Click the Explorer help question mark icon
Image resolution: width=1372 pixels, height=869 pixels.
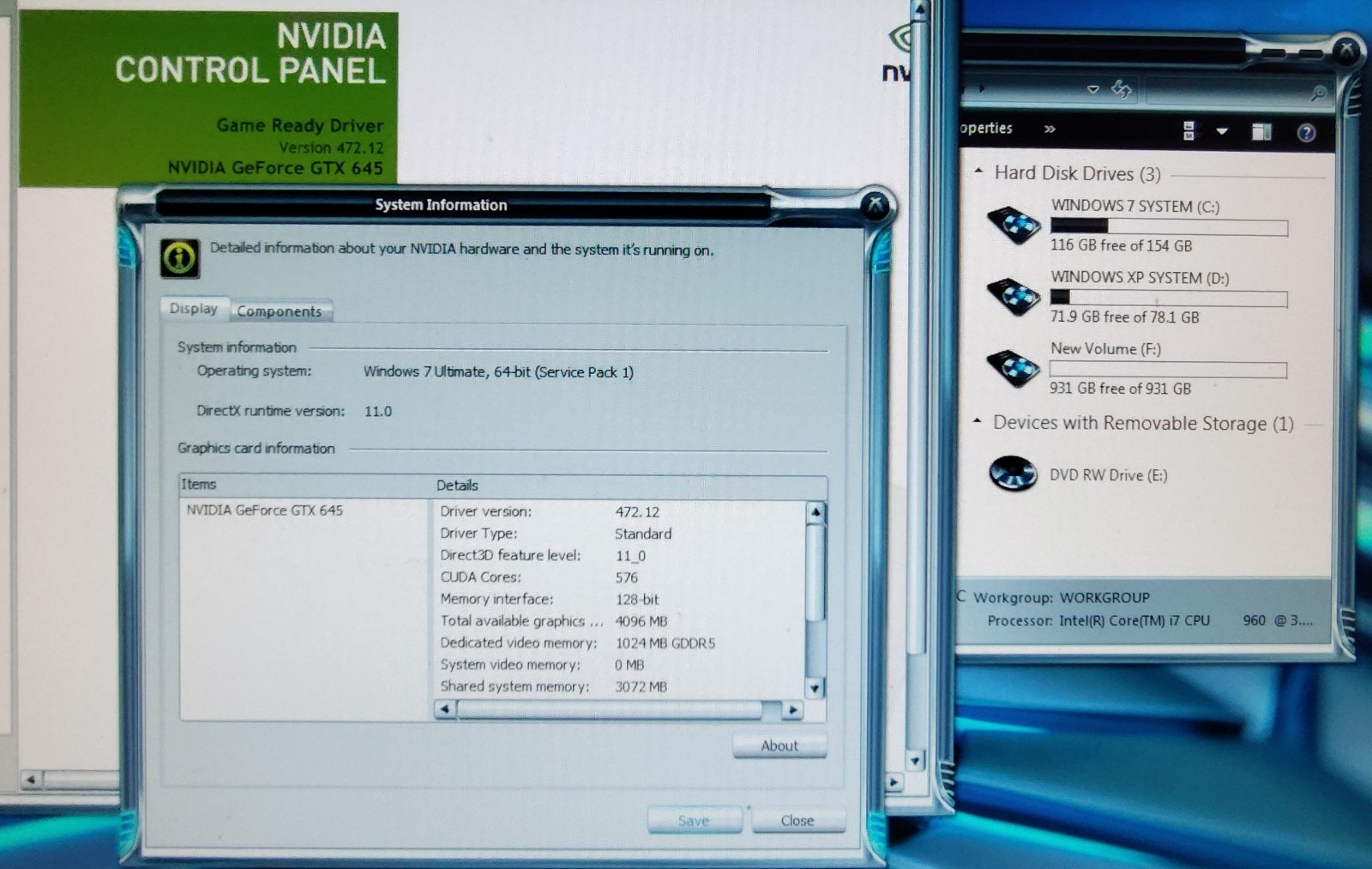1306,132
